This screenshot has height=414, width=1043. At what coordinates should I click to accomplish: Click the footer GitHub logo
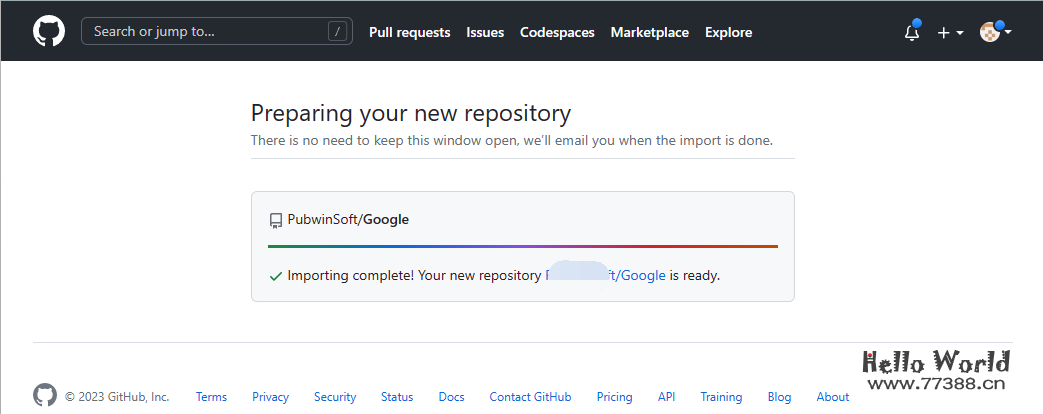45,396
